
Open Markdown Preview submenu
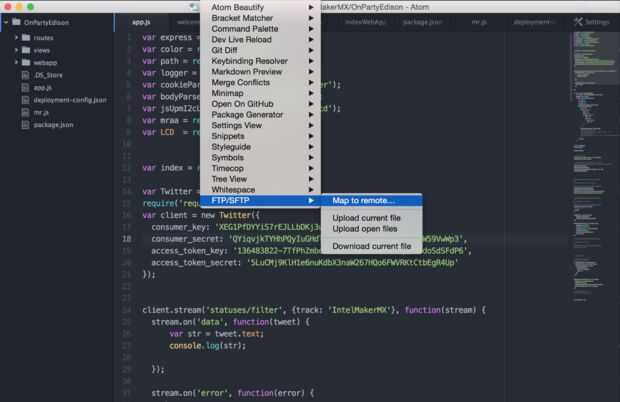pyautogui.click(x=260, y=72)
